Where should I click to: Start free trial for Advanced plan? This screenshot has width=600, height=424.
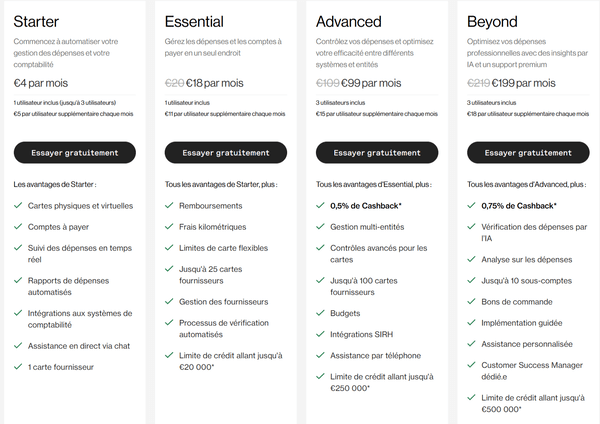point(377,153)
